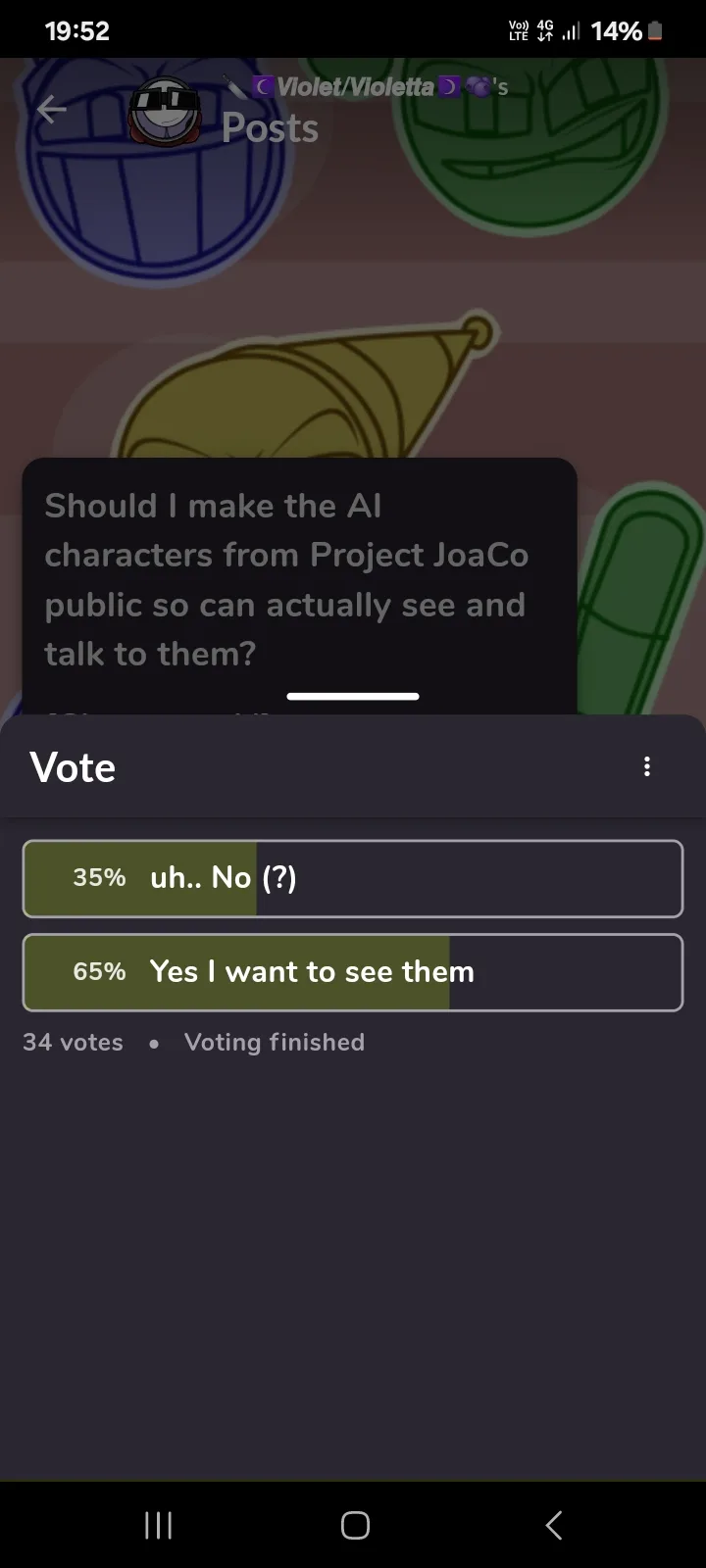This screenshot has width=706, height=1568.
Task: Tap the Android home button
Action: click(355, 1525)
